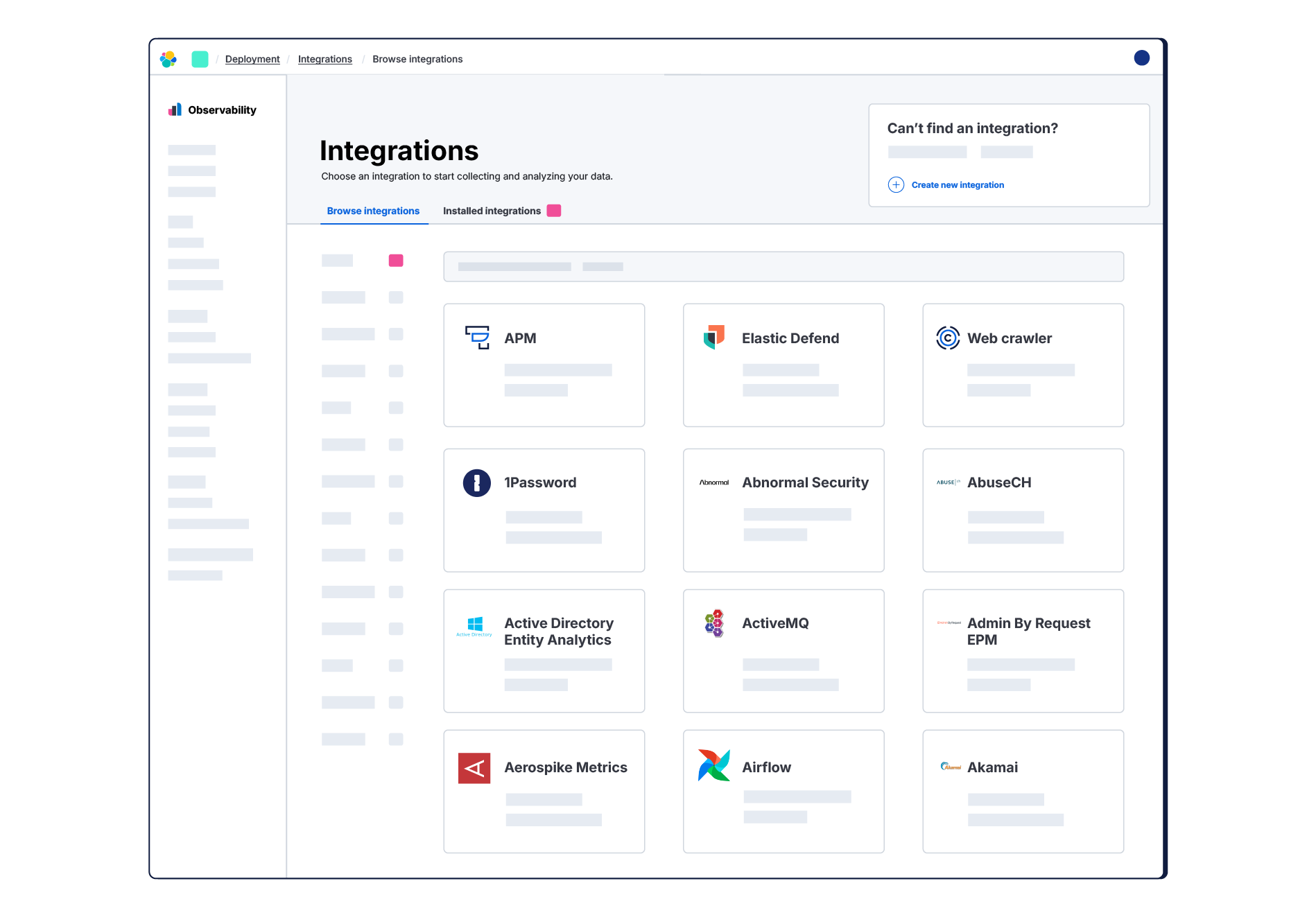Open Active Directory Entity Analytics card
Image resolution: width=1316 pixels, height=915 pixels.
544,651
